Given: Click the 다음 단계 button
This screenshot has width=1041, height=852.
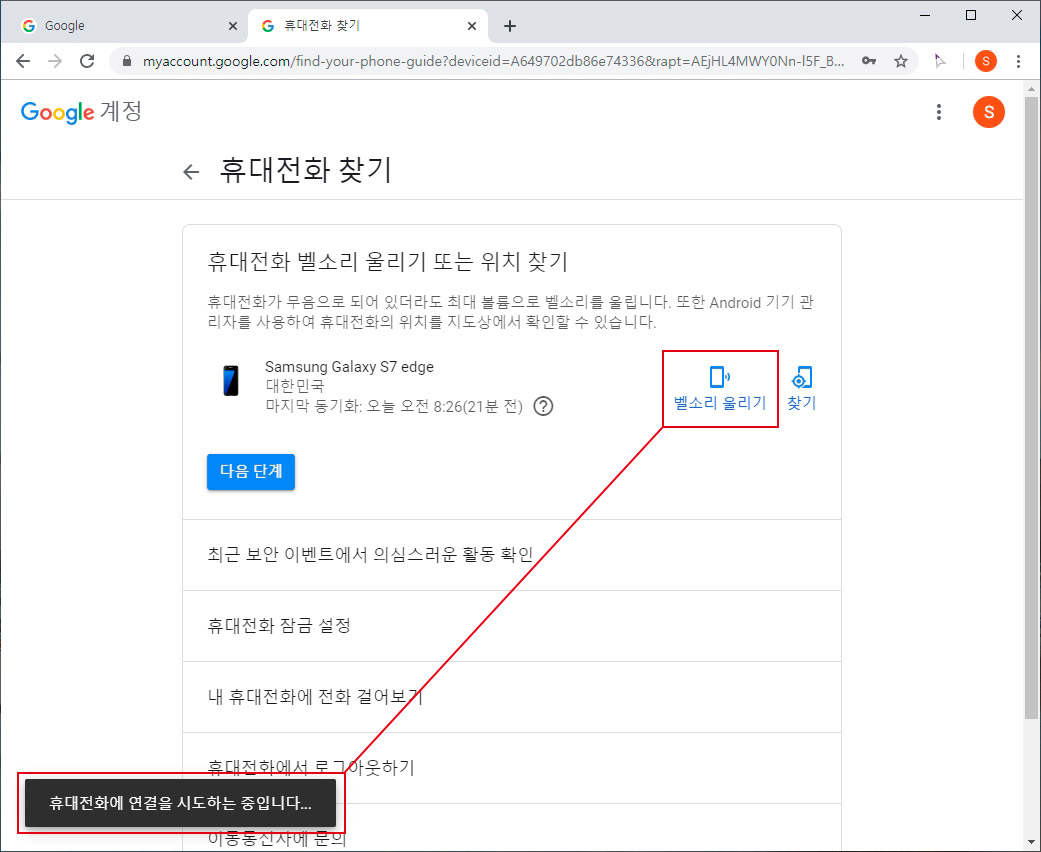Looking at the screenshot, I should tap(250, 471).
